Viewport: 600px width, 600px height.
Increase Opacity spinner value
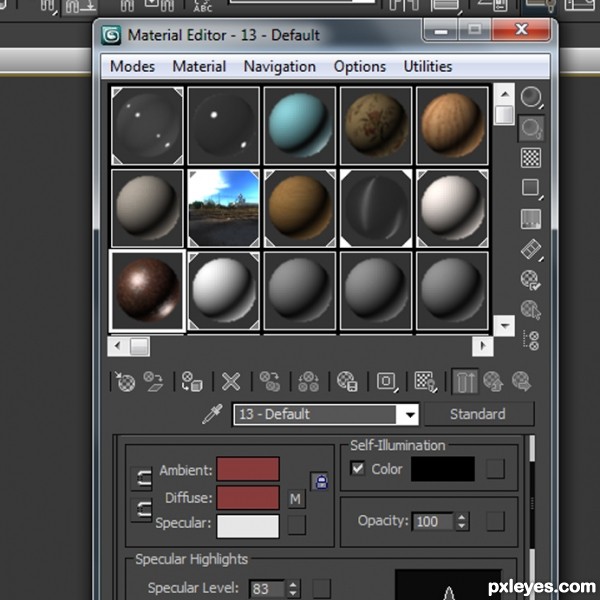coord(461,517)
